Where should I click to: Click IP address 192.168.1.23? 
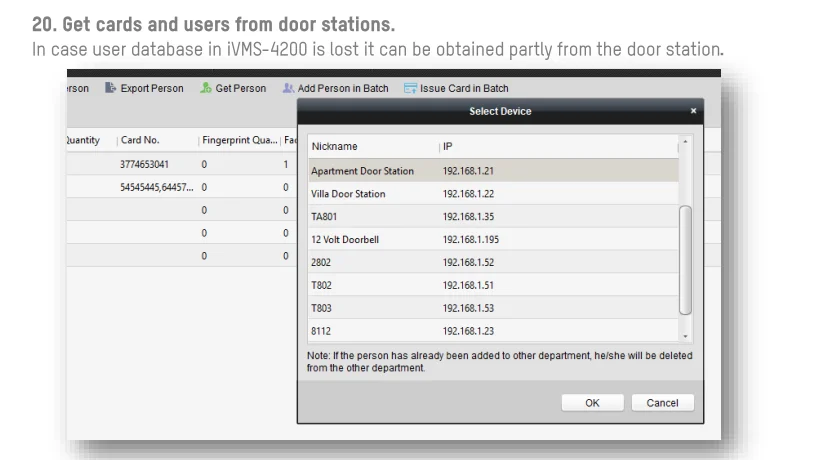click(468, 331)
